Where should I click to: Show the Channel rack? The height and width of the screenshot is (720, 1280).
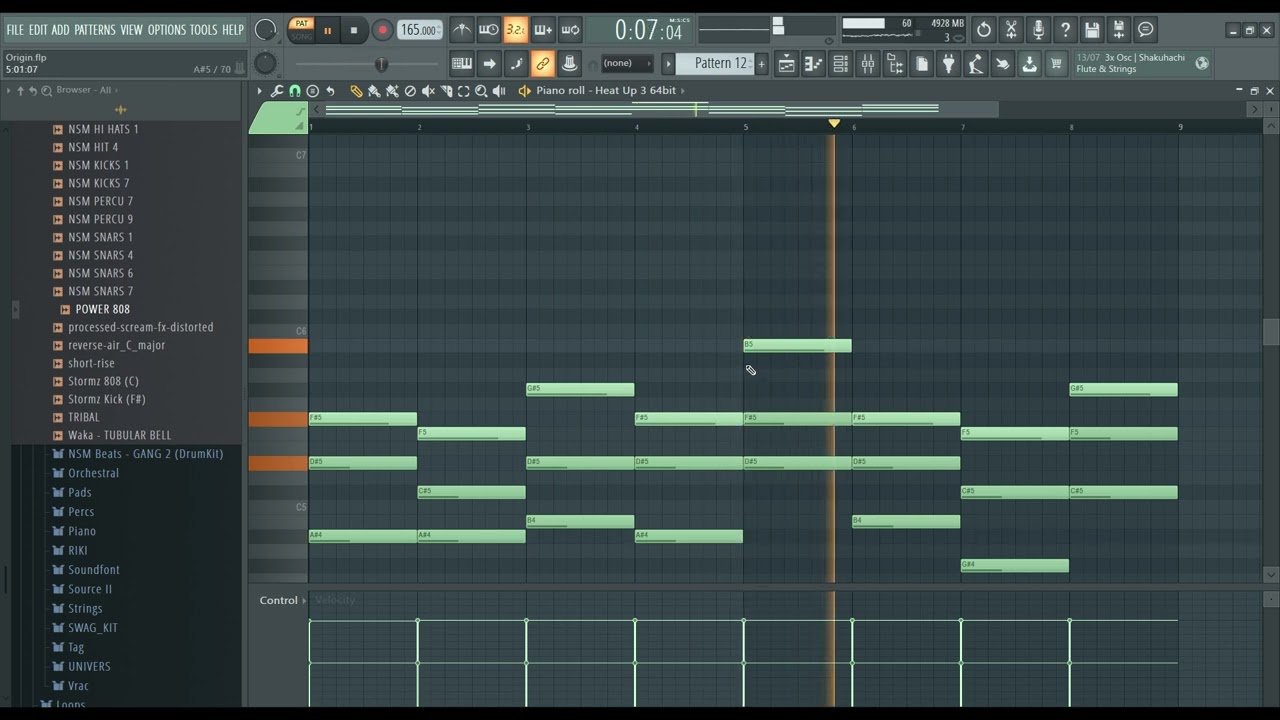[x=841, y=64]
